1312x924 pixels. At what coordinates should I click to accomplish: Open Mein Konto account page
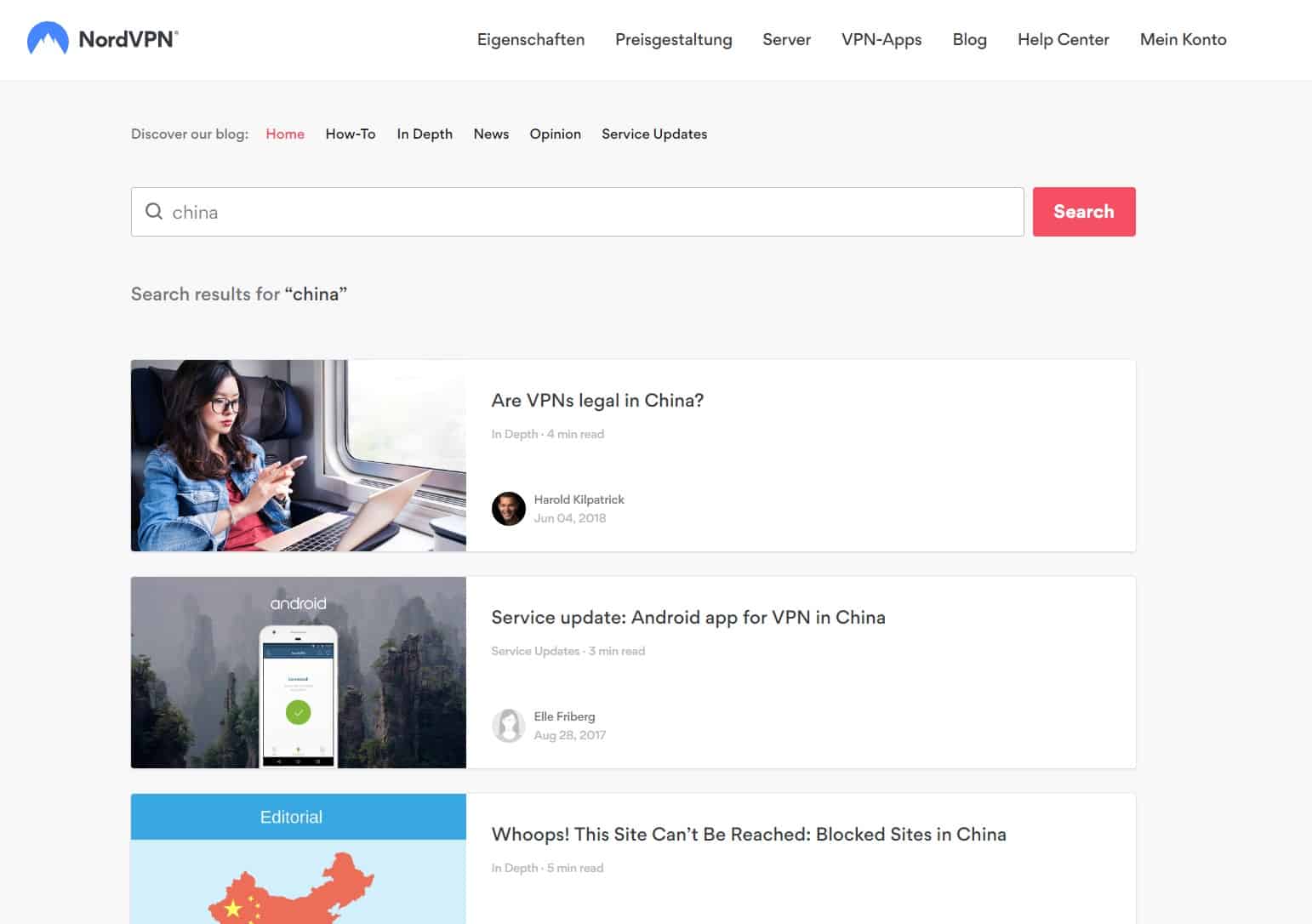click(x=1184, y=39)
